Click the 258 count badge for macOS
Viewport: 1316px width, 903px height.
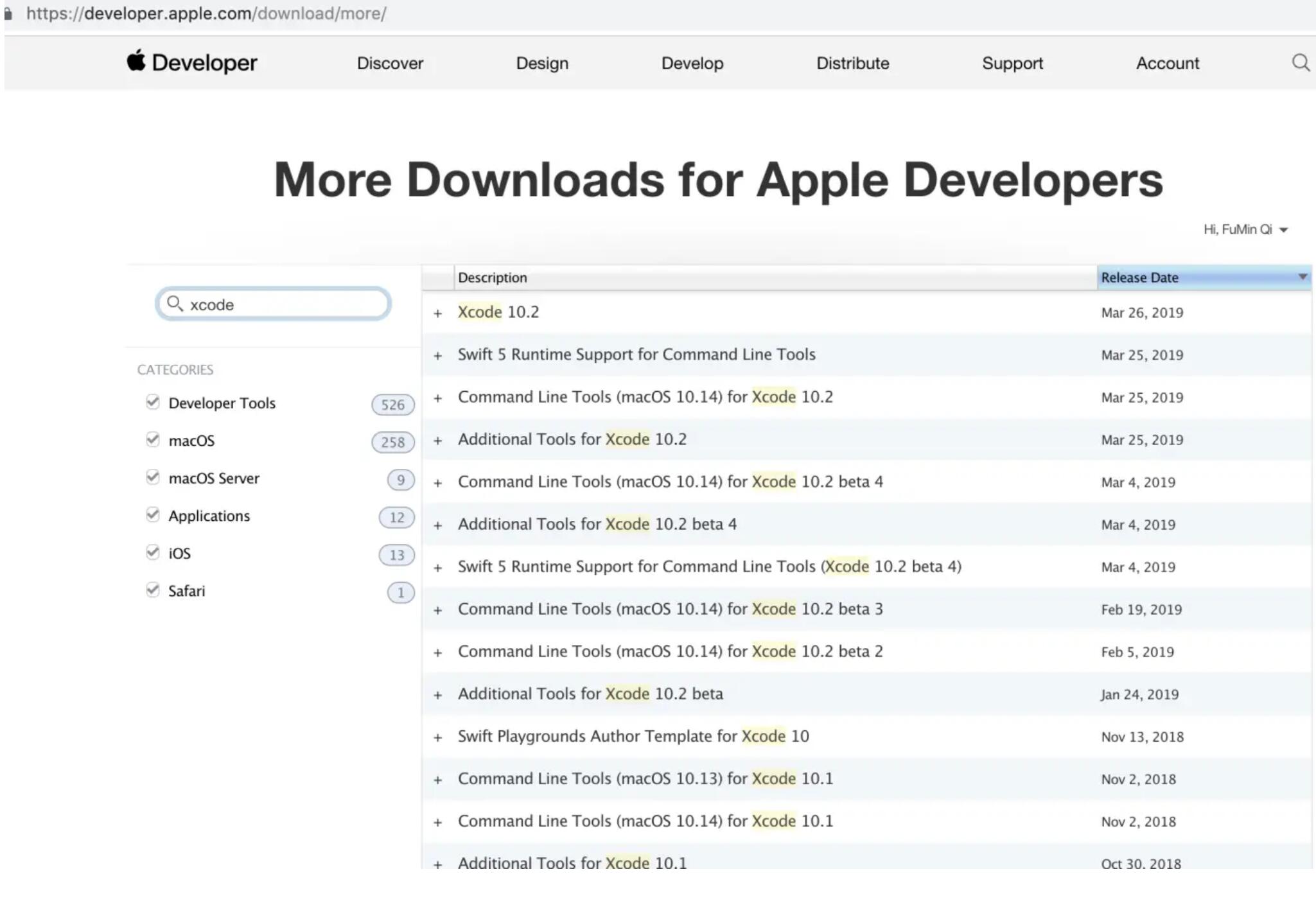[x=392, y=442]
